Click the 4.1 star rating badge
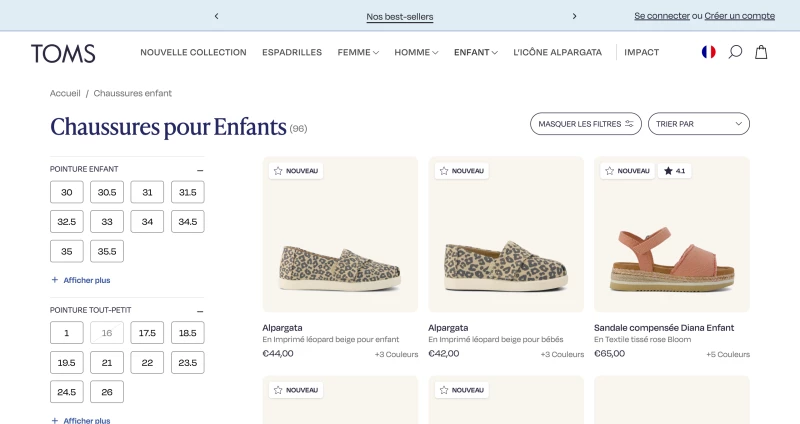 pos(674,171)
